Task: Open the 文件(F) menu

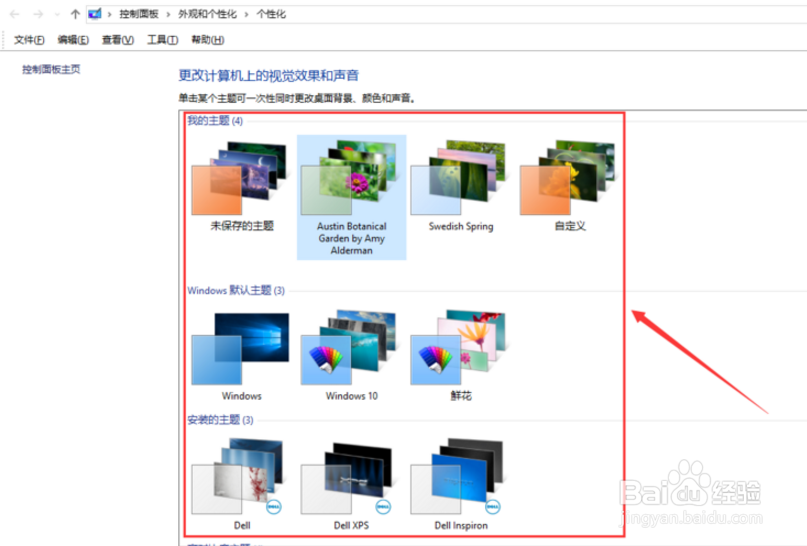Action: pos(29,40)
